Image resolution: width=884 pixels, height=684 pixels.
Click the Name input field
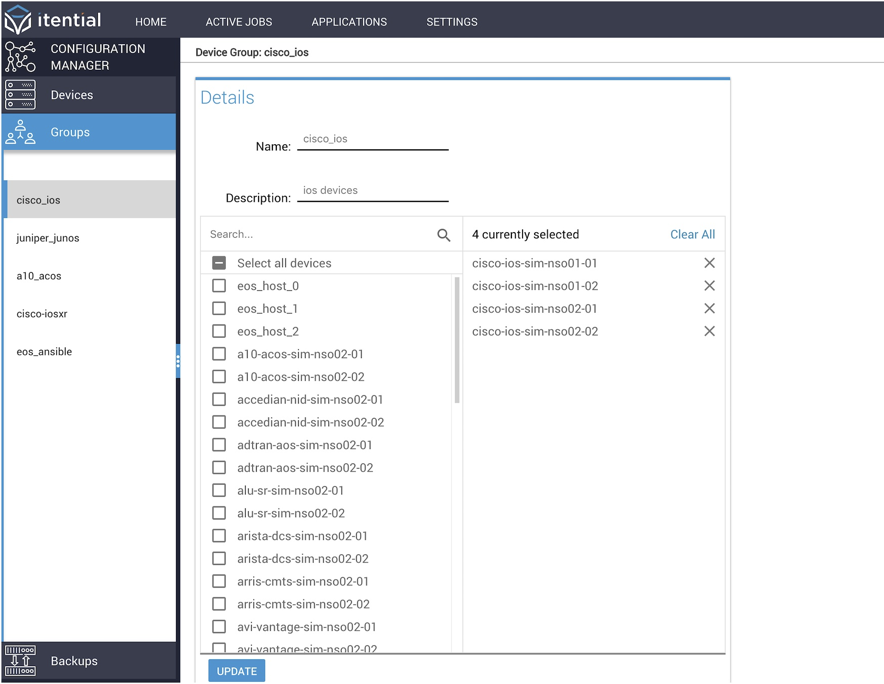pyautogui.click(x=372, y=141)
